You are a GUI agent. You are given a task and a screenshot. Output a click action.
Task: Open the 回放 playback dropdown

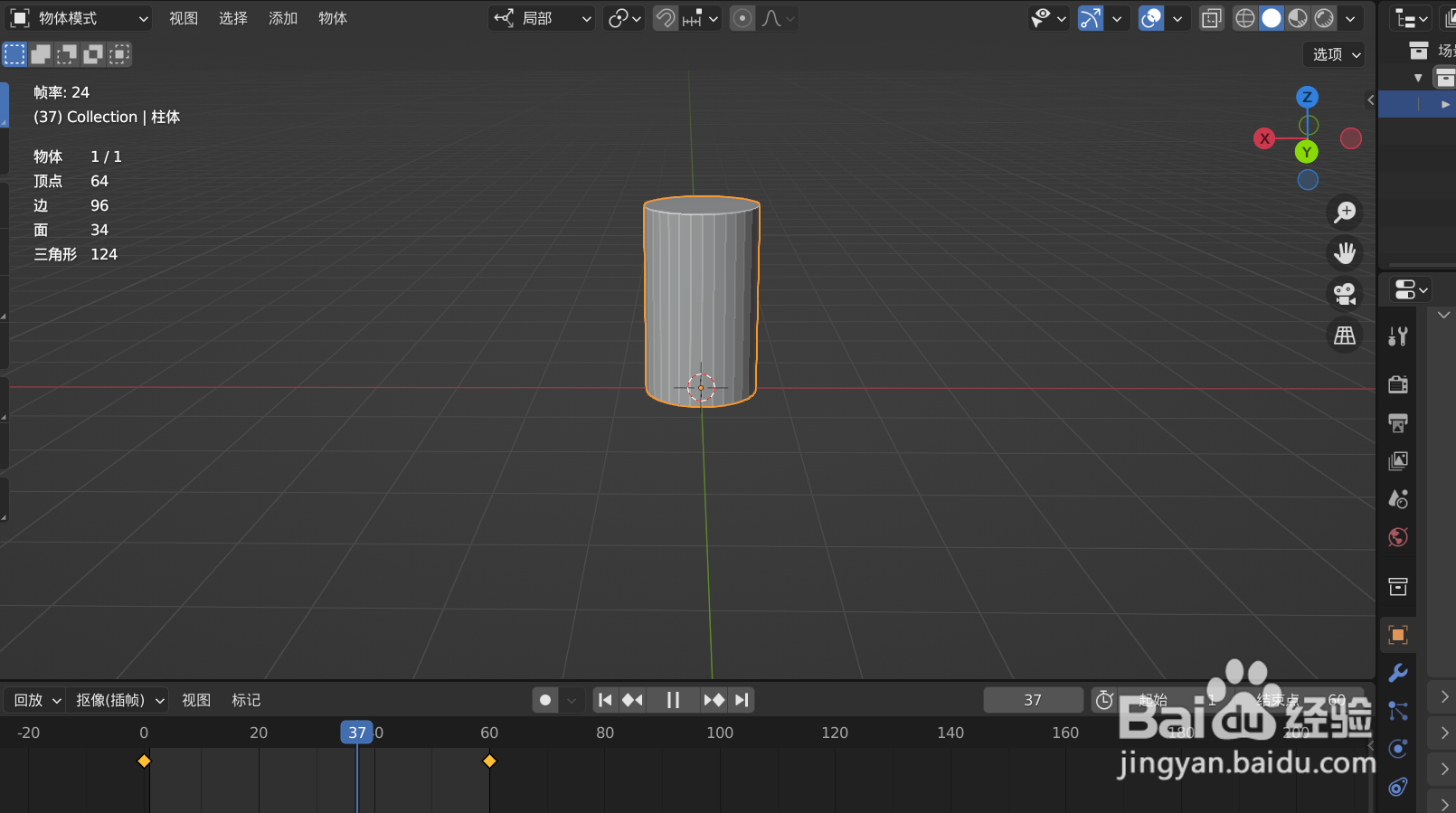pyautogui.click(x=35, y=700)
